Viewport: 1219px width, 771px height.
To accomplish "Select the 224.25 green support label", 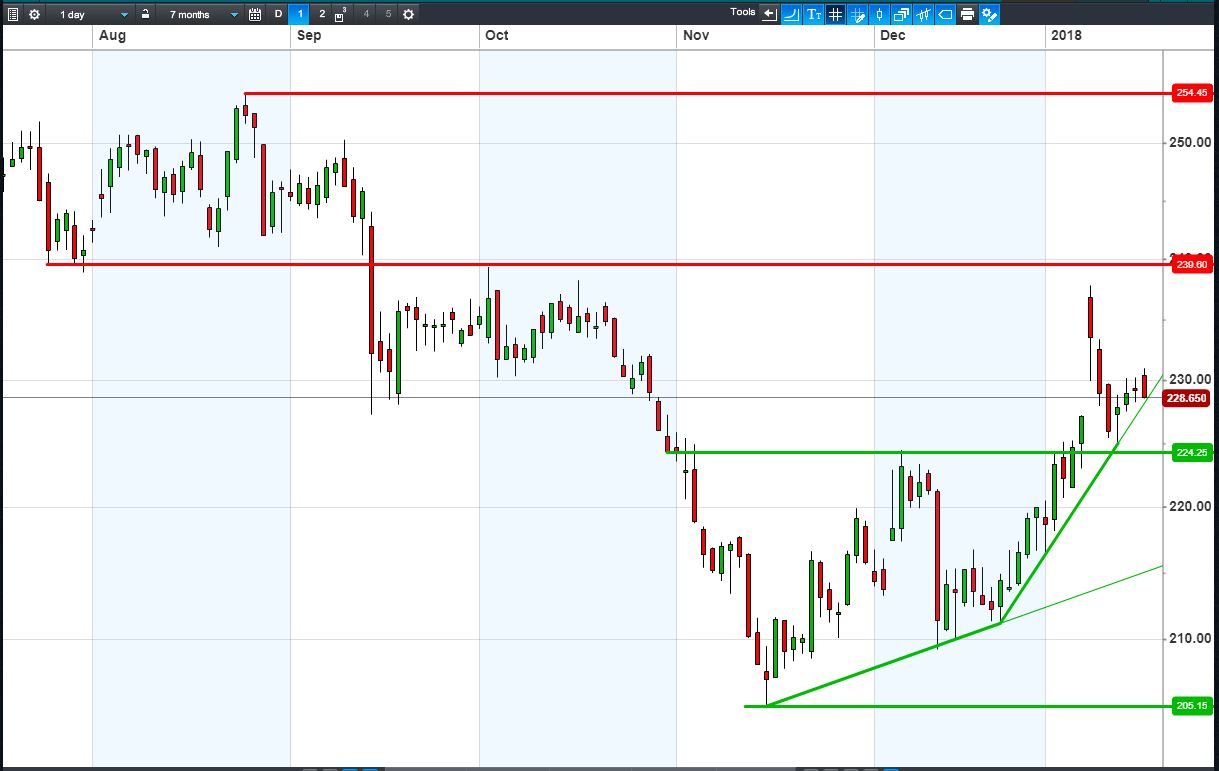I will coord(1191,452).
